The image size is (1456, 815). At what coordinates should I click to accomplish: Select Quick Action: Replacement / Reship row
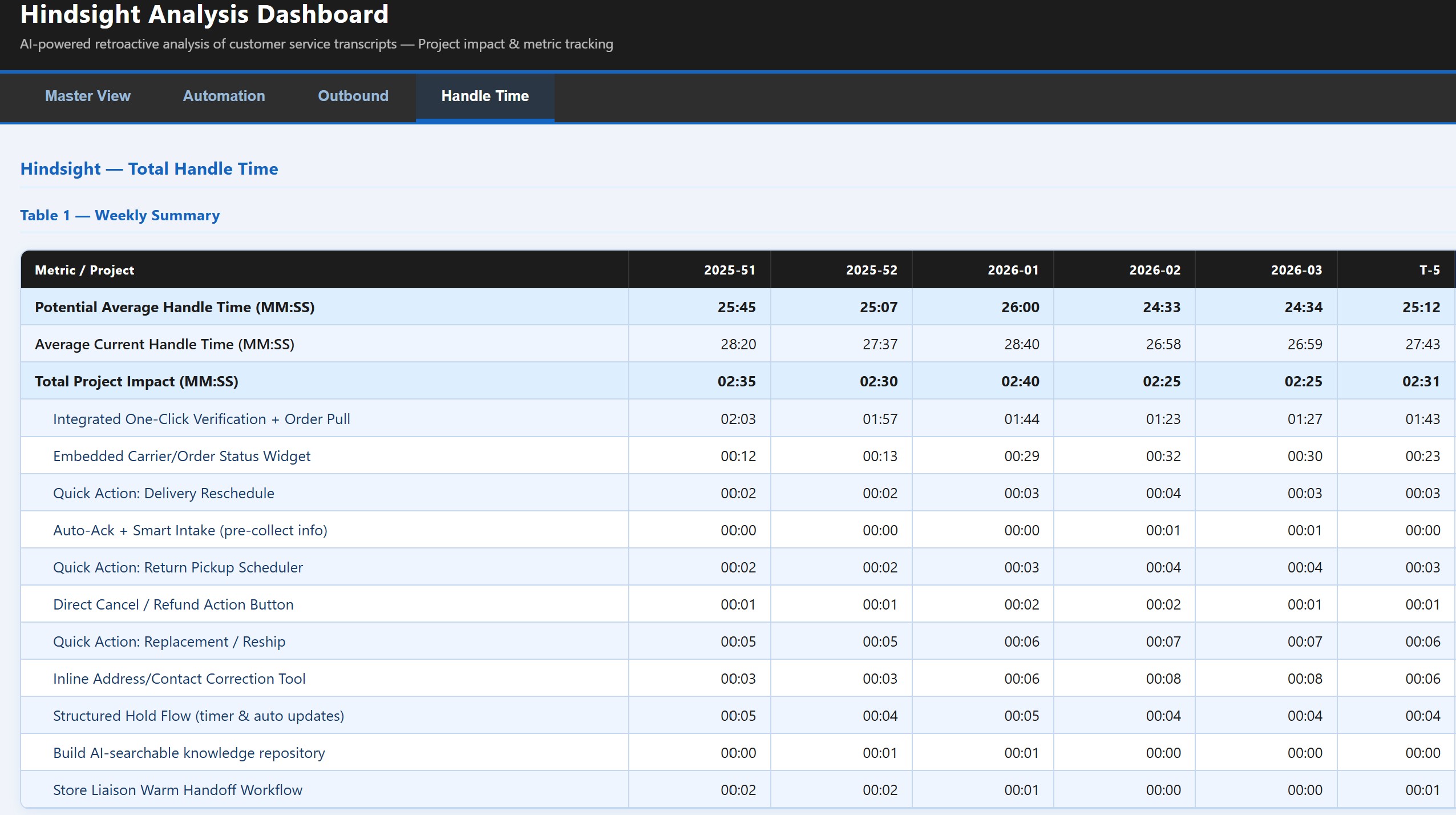tap(169, 641)
